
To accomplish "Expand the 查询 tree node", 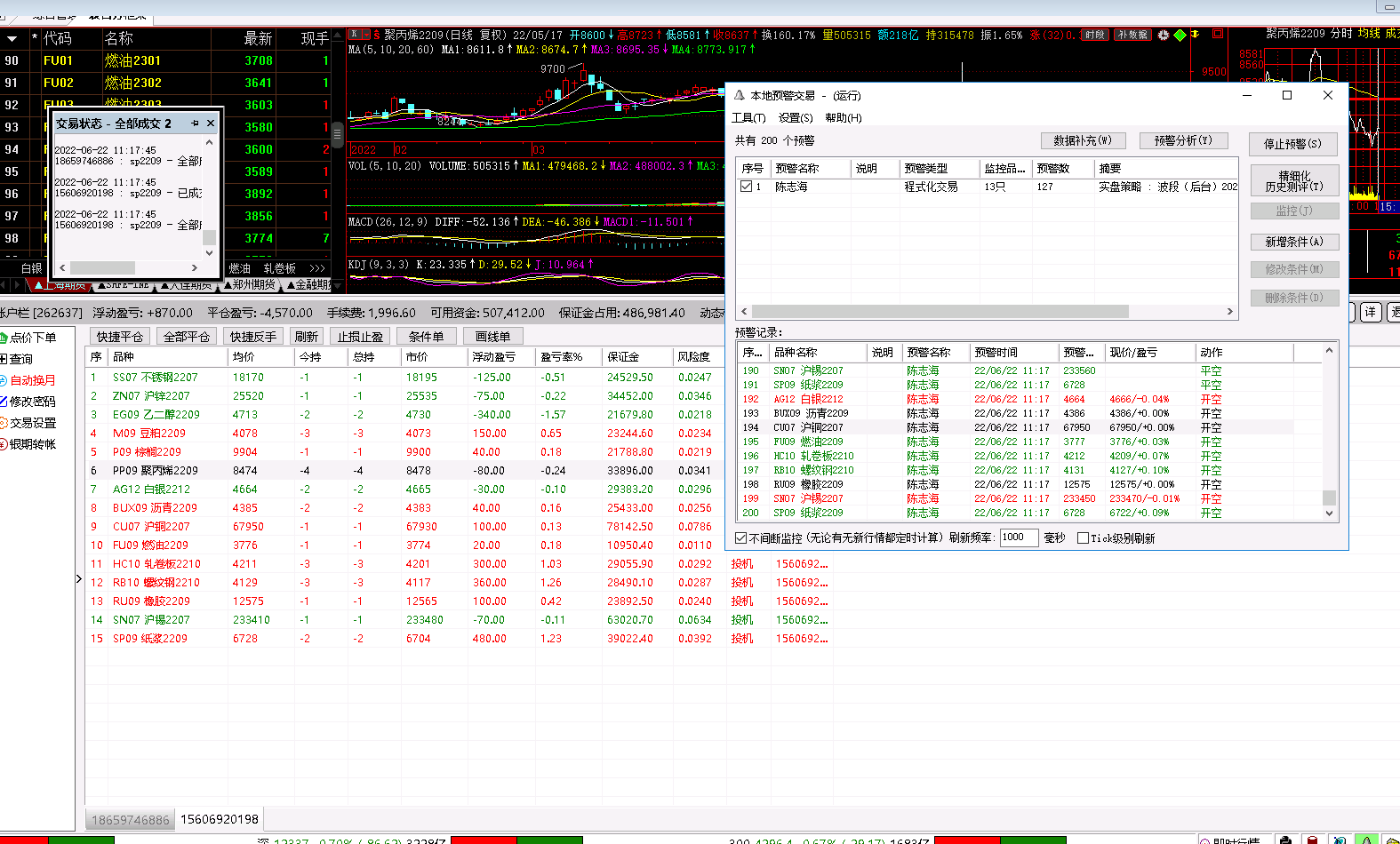I will (x=4, y=359).
